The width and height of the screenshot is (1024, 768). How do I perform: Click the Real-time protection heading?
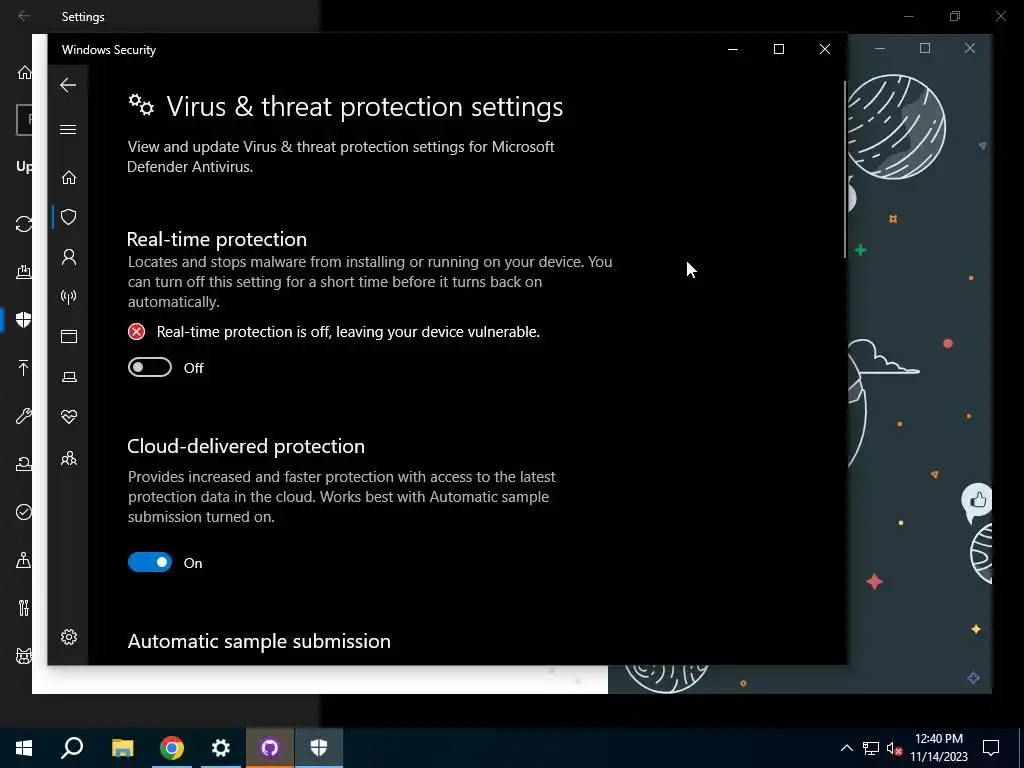pos(217,239)
